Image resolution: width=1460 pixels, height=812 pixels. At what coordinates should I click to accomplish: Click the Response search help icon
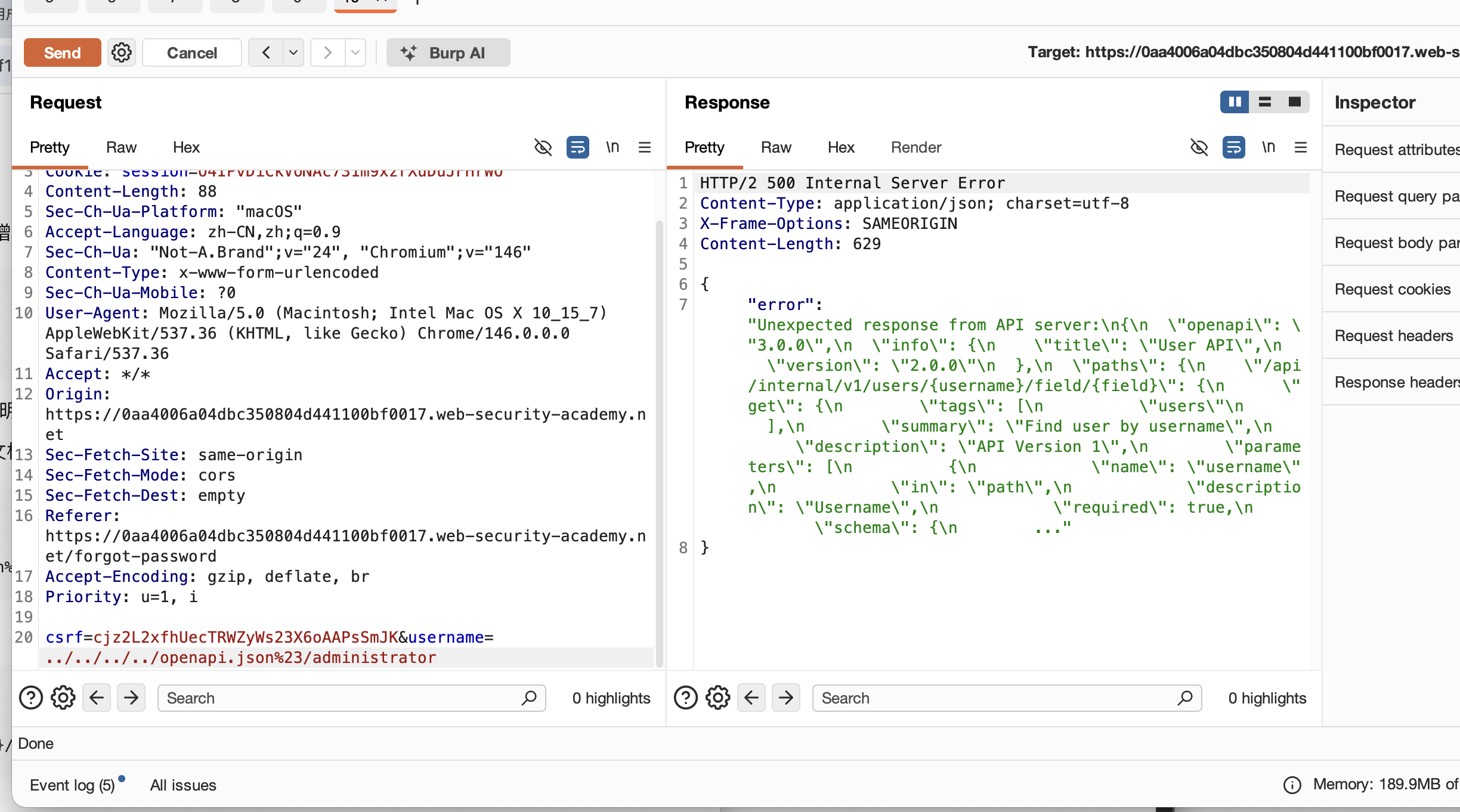[686, 698]
